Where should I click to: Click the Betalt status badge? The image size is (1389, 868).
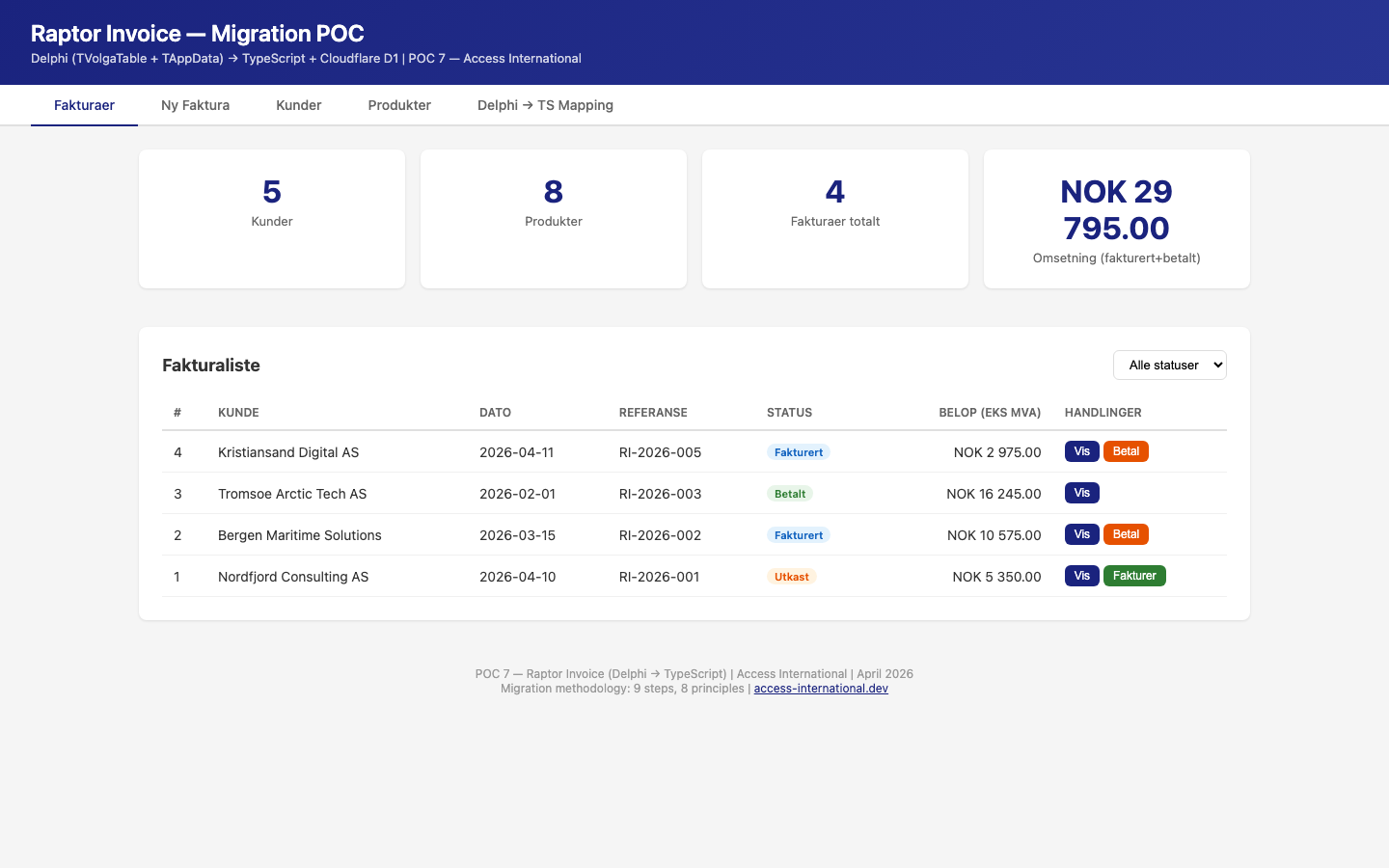click(790, 494)
